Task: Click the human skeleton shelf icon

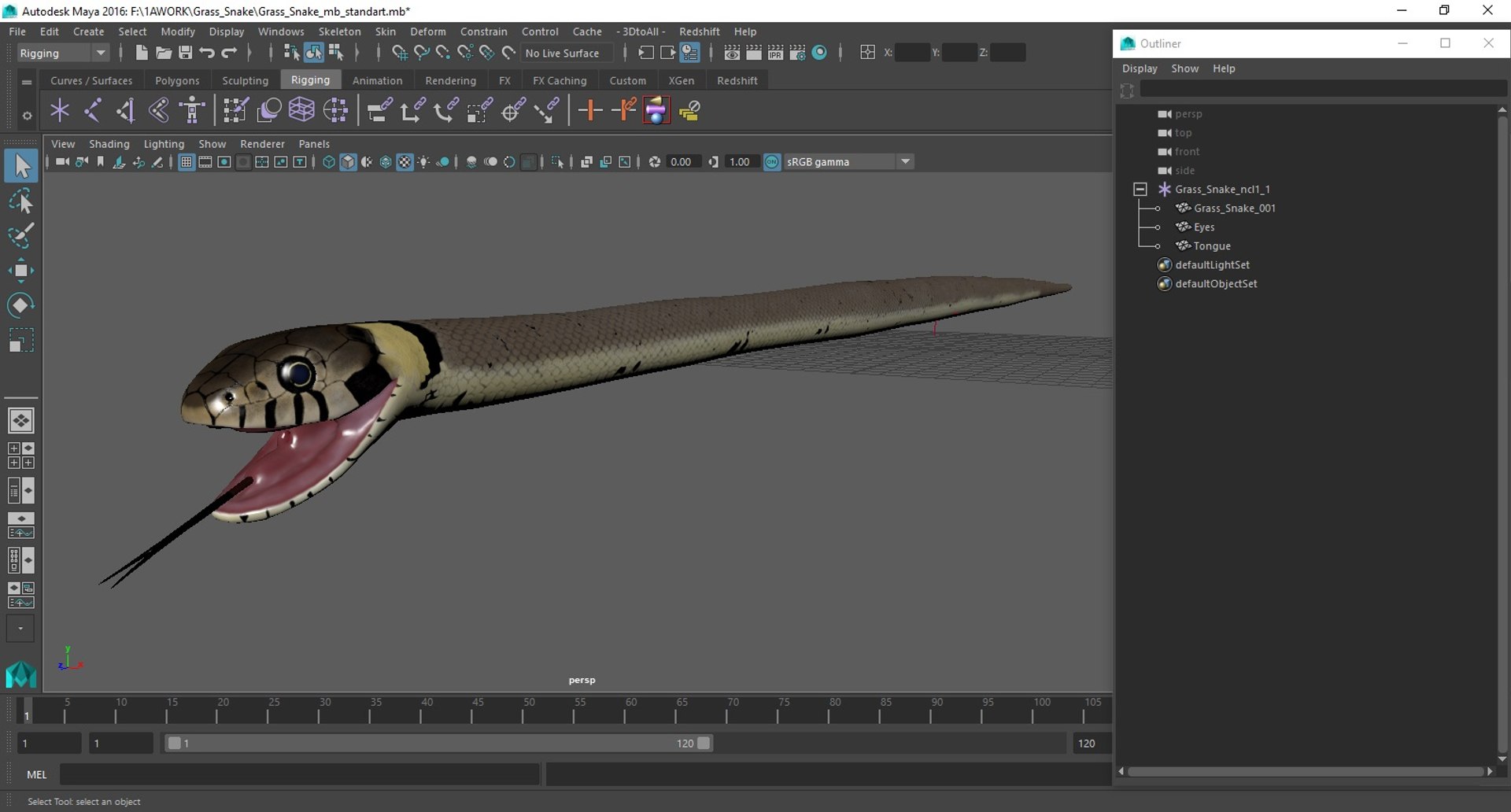Action: tap(192, 110)
